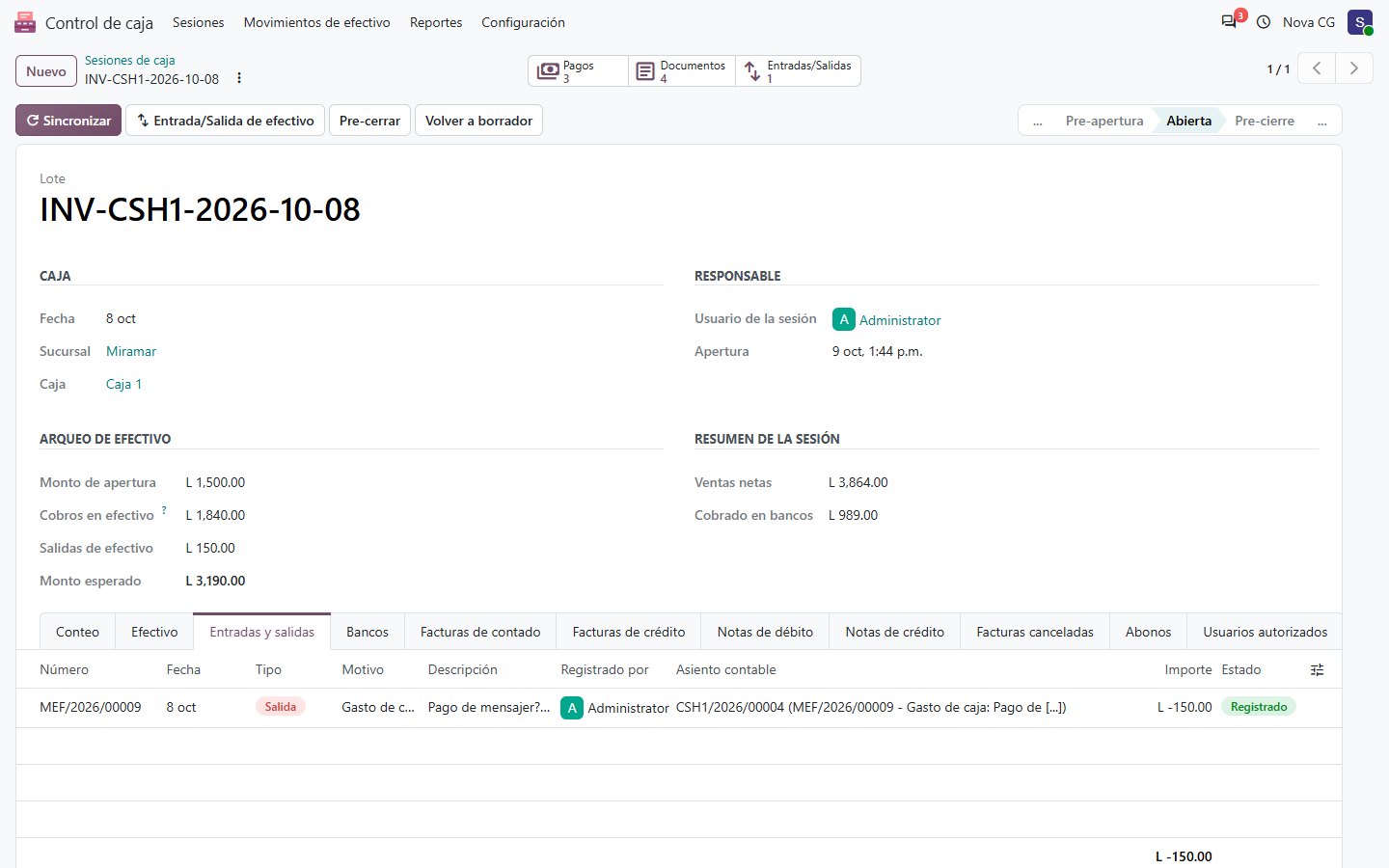This screenshot has width=1389, height=868.
Task: Click Entrada/Salida de efectivo button
Action: point(225,121)
